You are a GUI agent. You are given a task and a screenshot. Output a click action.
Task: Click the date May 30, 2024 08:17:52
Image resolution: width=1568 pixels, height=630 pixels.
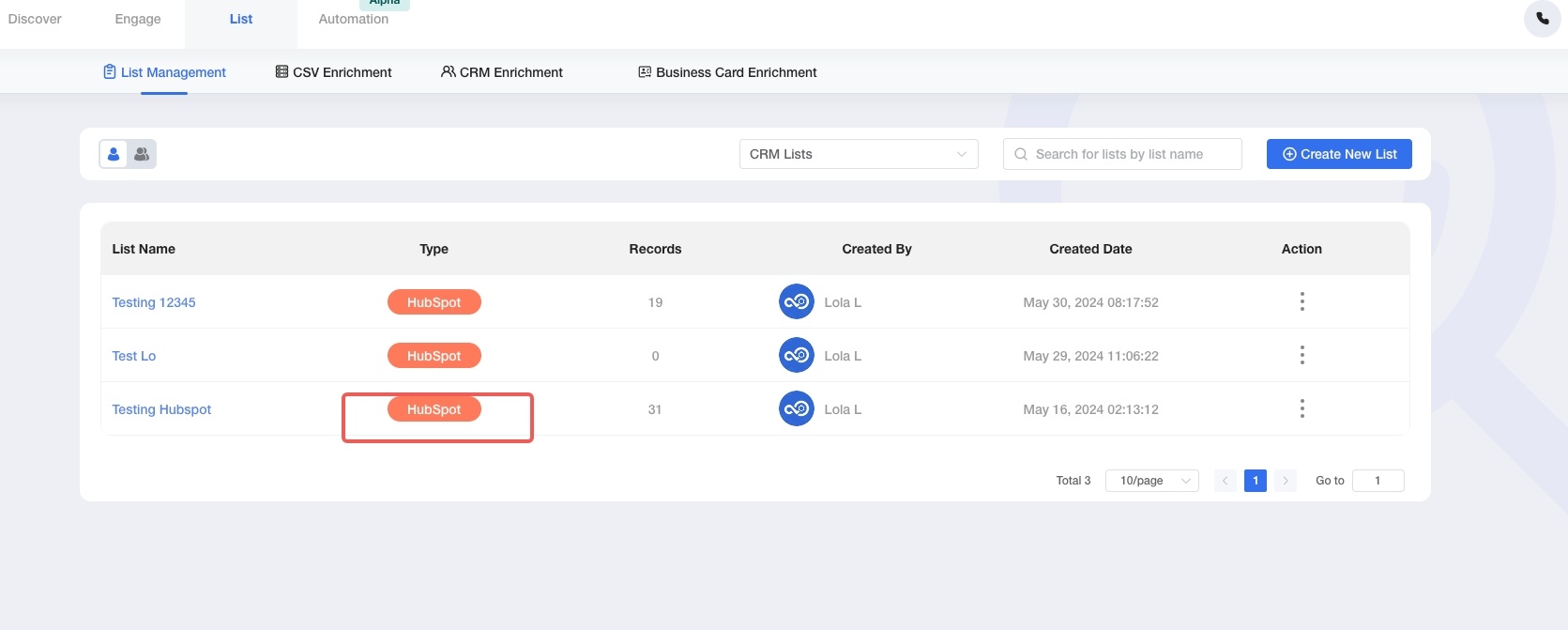1090,302
